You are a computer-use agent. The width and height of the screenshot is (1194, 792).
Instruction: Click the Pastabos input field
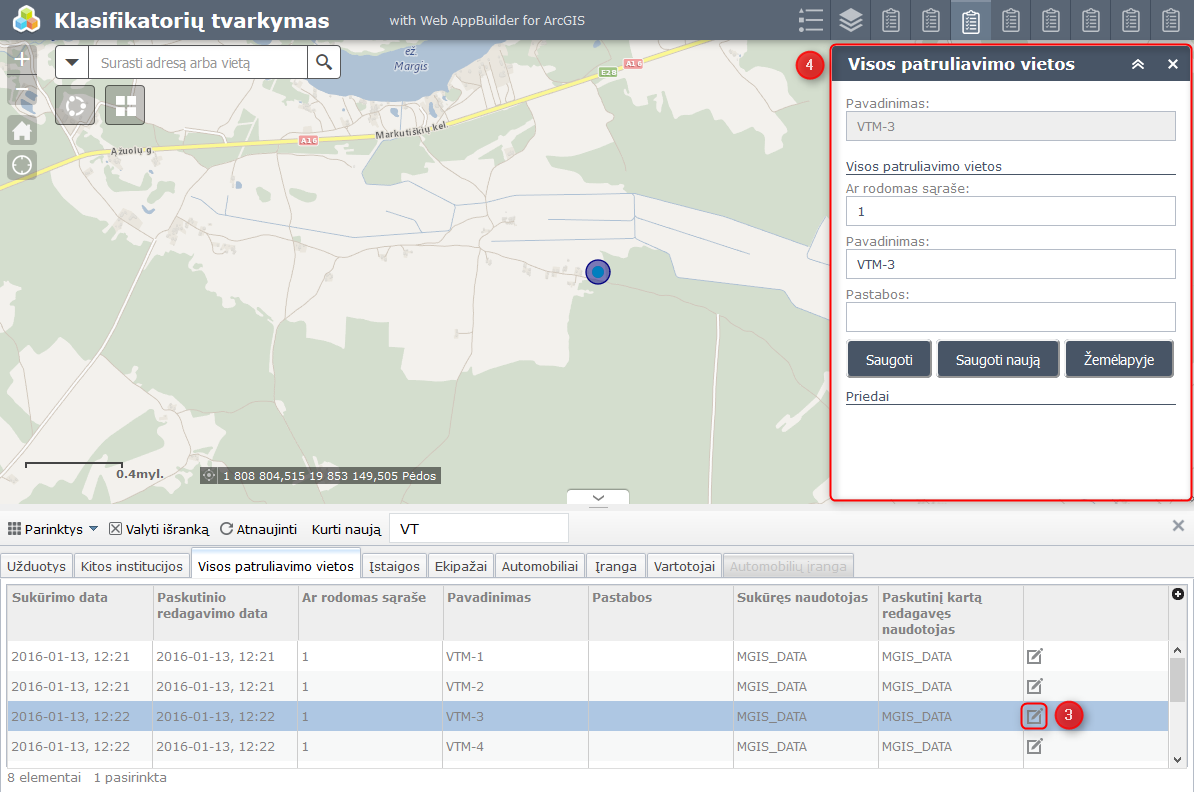pyautogui.click(x=1010, y=317)
